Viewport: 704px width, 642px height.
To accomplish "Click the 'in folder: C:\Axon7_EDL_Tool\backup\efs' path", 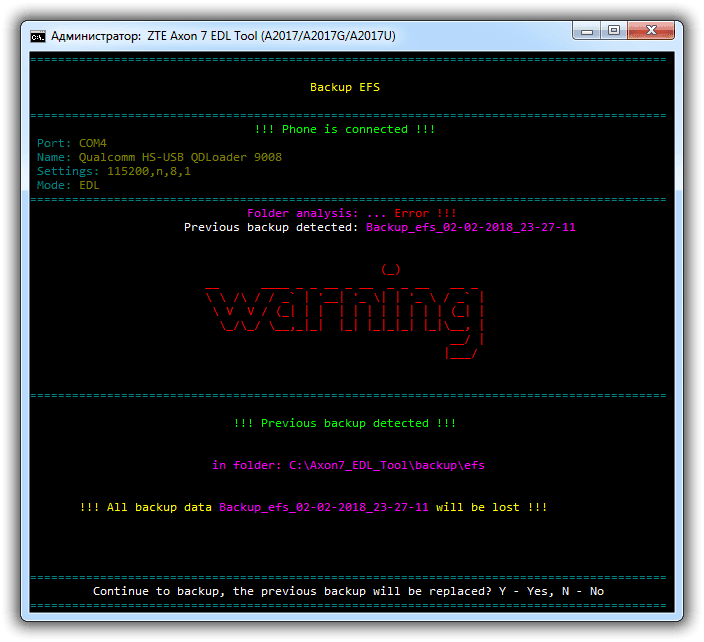I will tap(348, 465).
